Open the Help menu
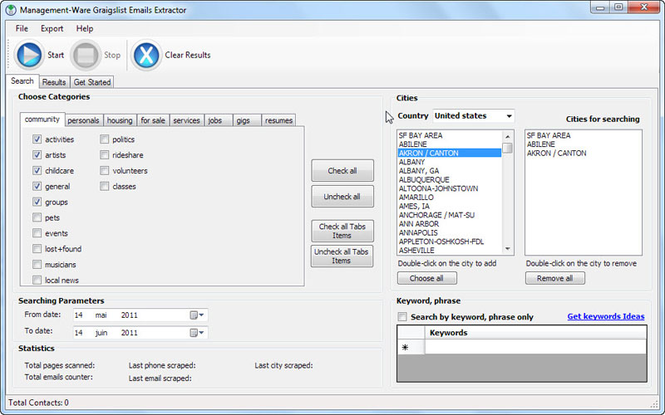The height and width of the screenshot is (415, 665). 84,28
